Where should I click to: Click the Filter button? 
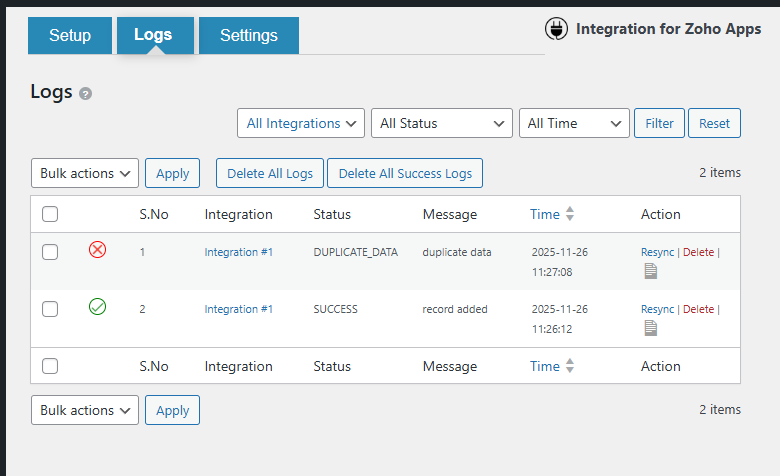pyautogui.click(x=659, y=123)
